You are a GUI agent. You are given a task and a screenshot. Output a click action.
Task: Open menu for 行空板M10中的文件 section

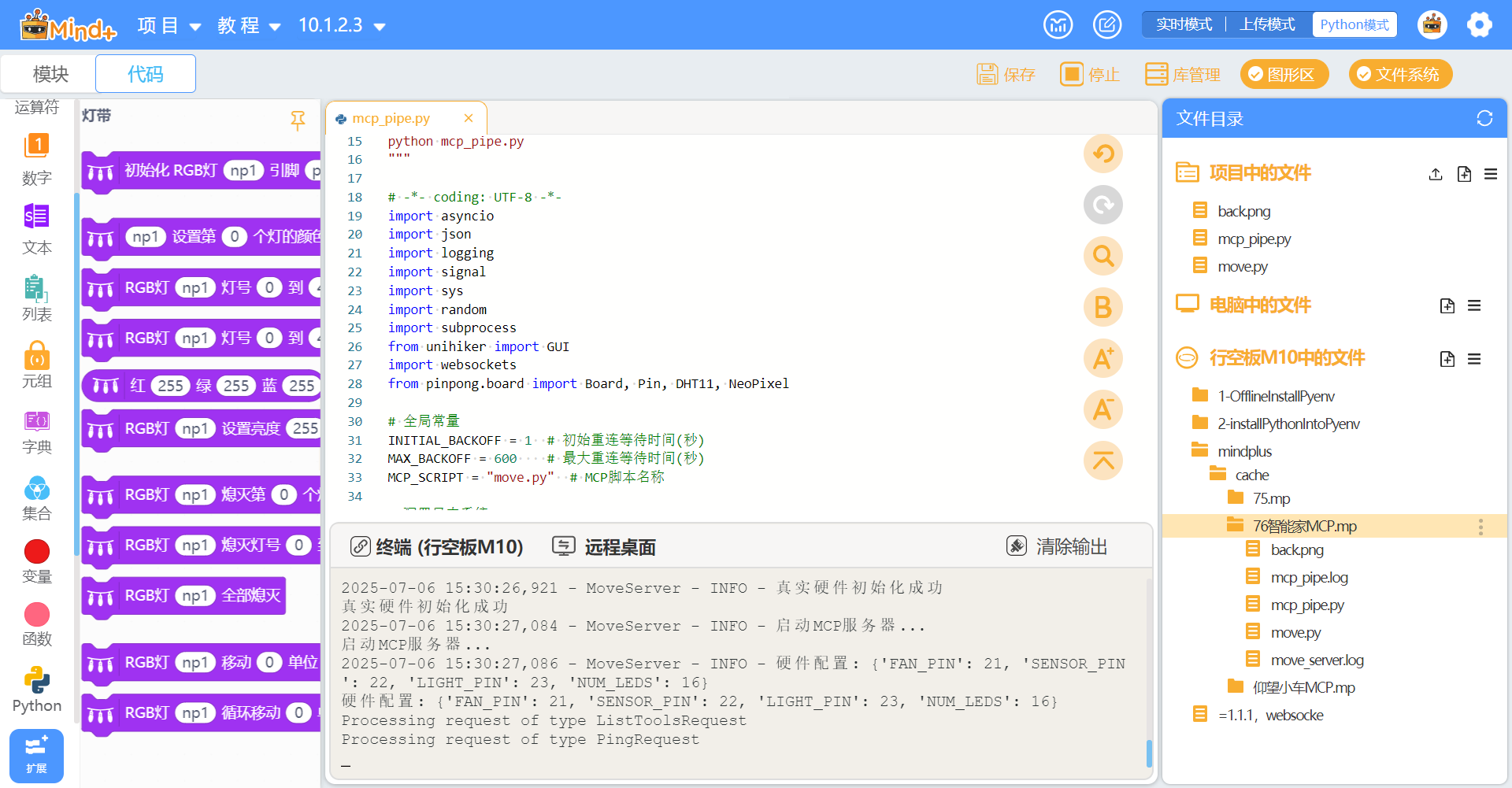pos(1474,359)
